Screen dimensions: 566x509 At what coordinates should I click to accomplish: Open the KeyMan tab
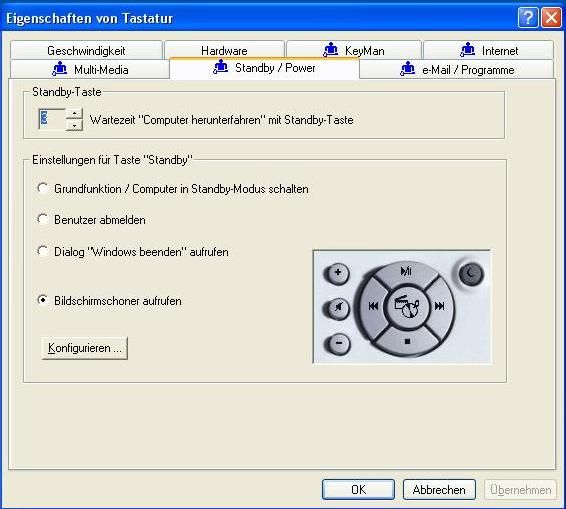(x=354, y=50)
